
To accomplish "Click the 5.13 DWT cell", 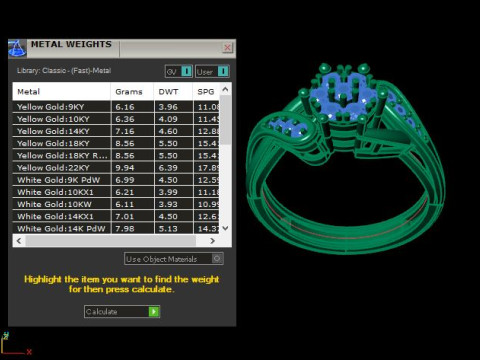I will pos(174,229).
